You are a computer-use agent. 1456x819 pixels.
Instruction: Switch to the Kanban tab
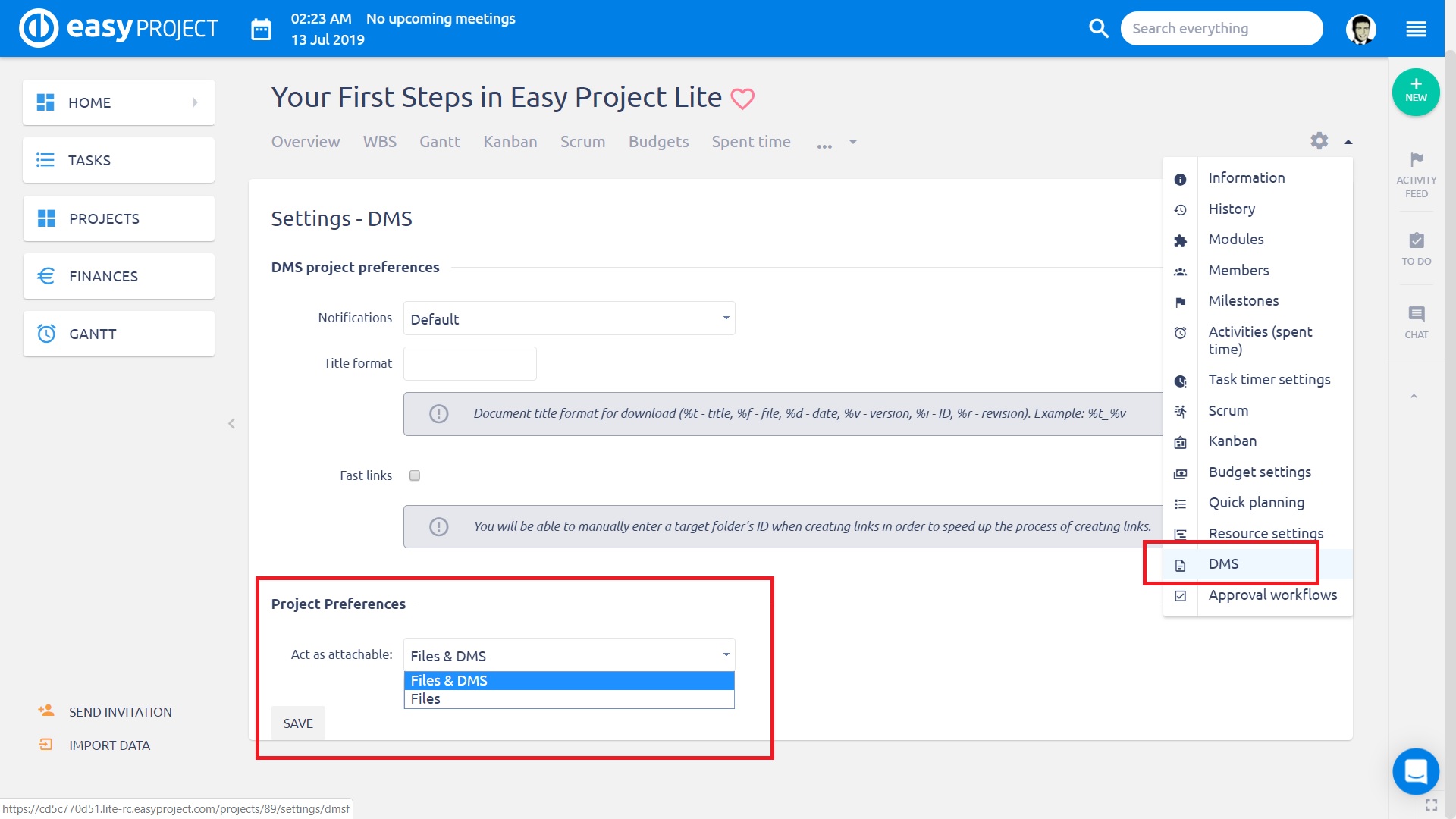(510, 142)
